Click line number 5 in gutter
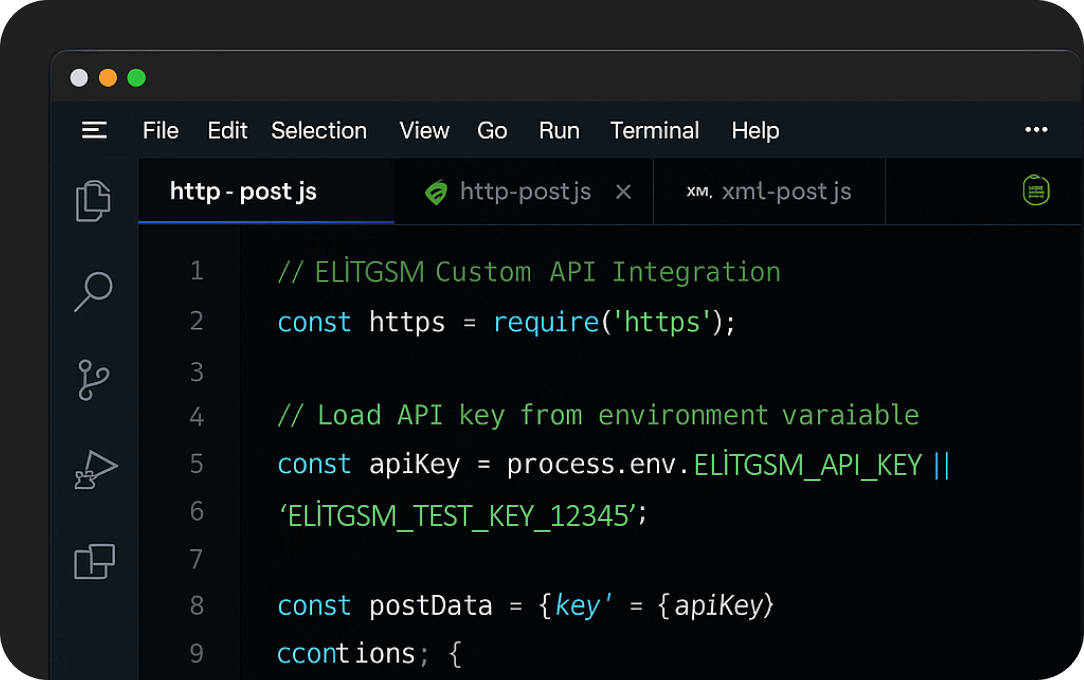1084x680 pixels. (197, 463)
